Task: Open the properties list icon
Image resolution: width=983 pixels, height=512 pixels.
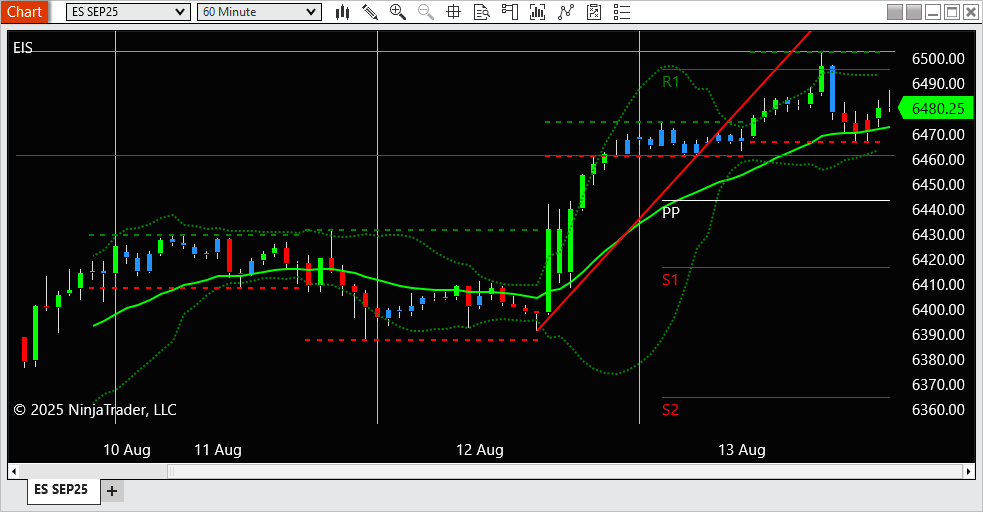Action: [622, 12]
